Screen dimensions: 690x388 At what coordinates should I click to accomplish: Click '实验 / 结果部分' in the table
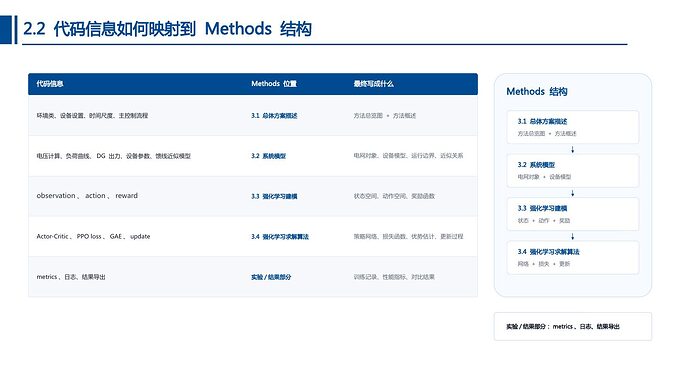[271, 277]
